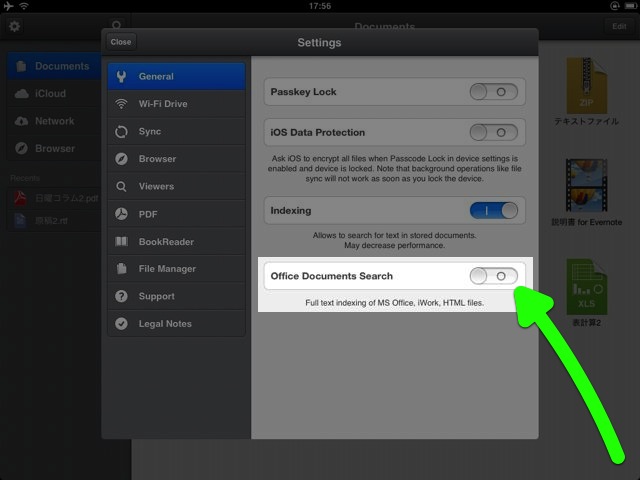
Task: Enable the Passkey Lock switch
Action: pos(493,92)
